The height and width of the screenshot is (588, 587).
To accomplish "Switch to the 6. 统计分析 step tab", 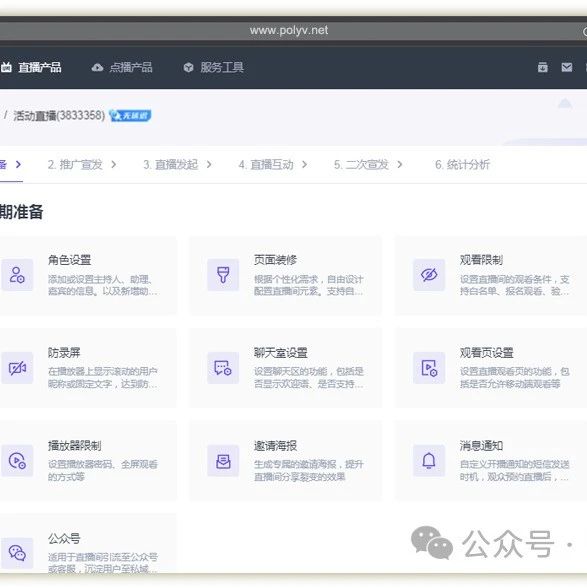I will (462, 165).
